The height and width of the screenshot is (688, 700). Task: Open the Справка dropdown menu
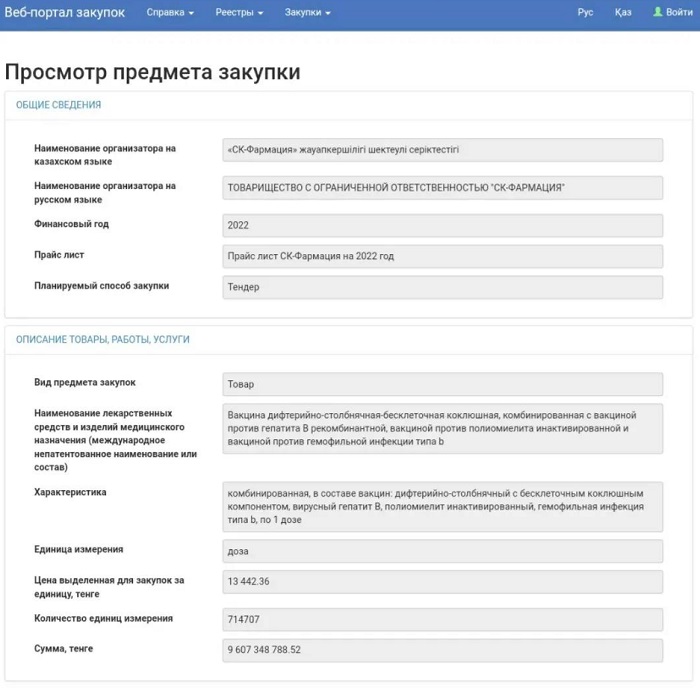pyautogui.click(x=170, y=12)
